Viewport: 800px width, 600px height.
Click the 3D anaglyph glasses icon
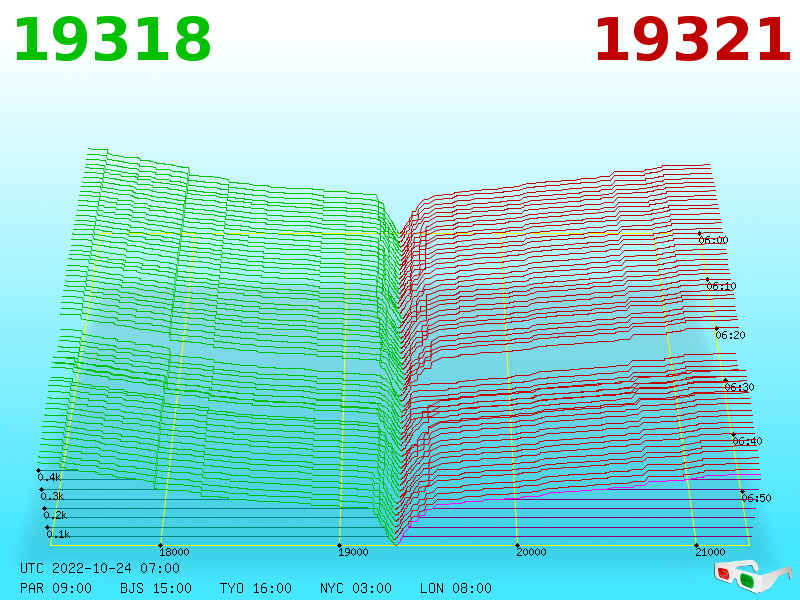[x=752, y=576]
